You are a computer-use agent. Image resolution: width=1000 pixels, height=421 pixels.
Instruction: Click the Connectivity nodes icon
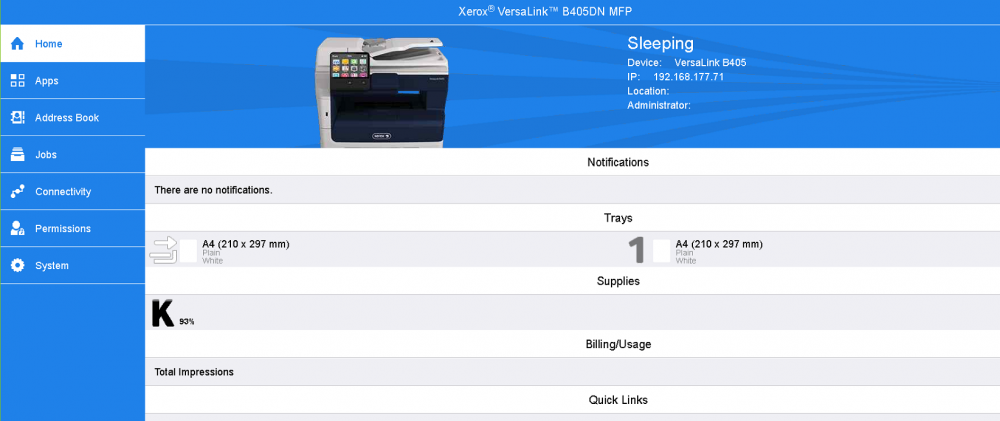tap(17, 192)
